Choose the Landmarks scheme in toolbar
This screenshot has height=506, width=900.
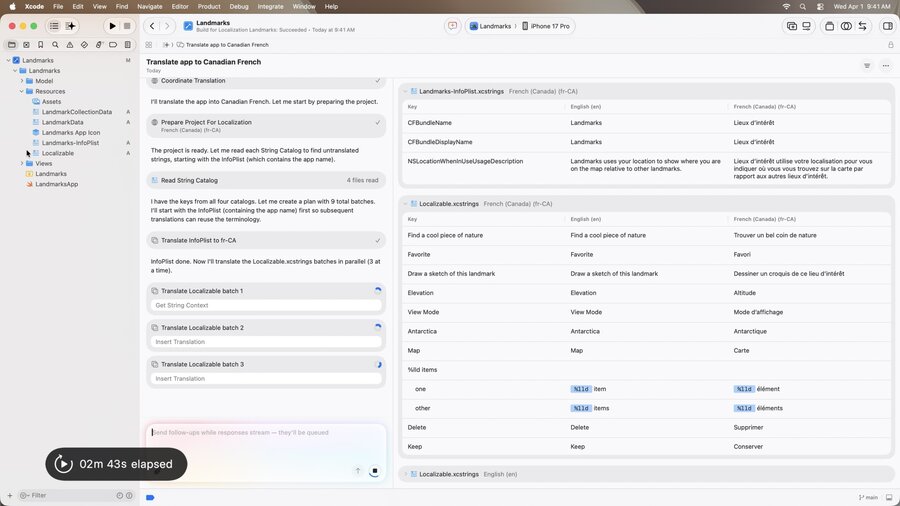click(x=490, y=26)
